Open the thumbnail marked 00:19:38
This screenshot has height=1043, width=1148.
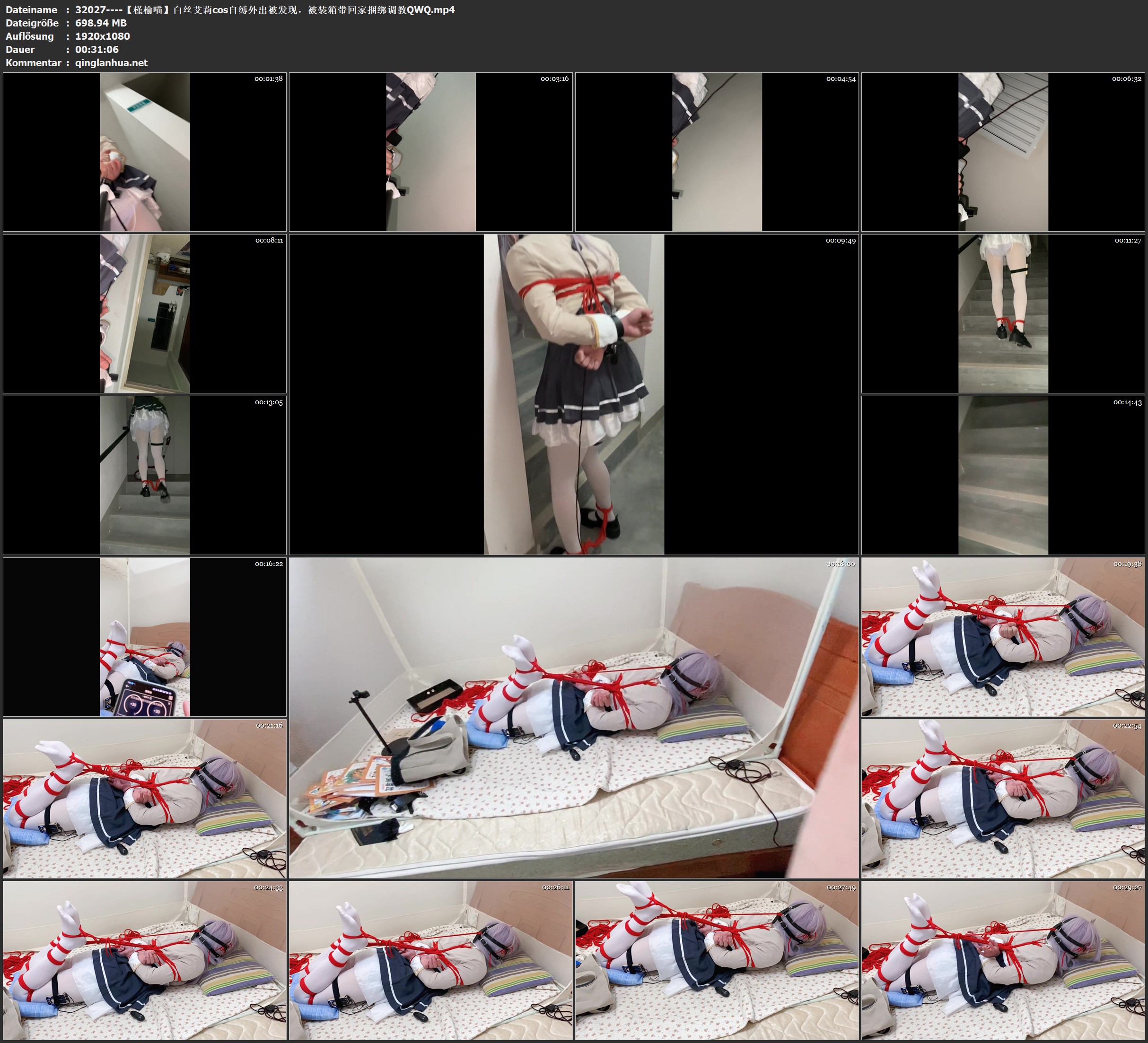tap(1003, 636)
